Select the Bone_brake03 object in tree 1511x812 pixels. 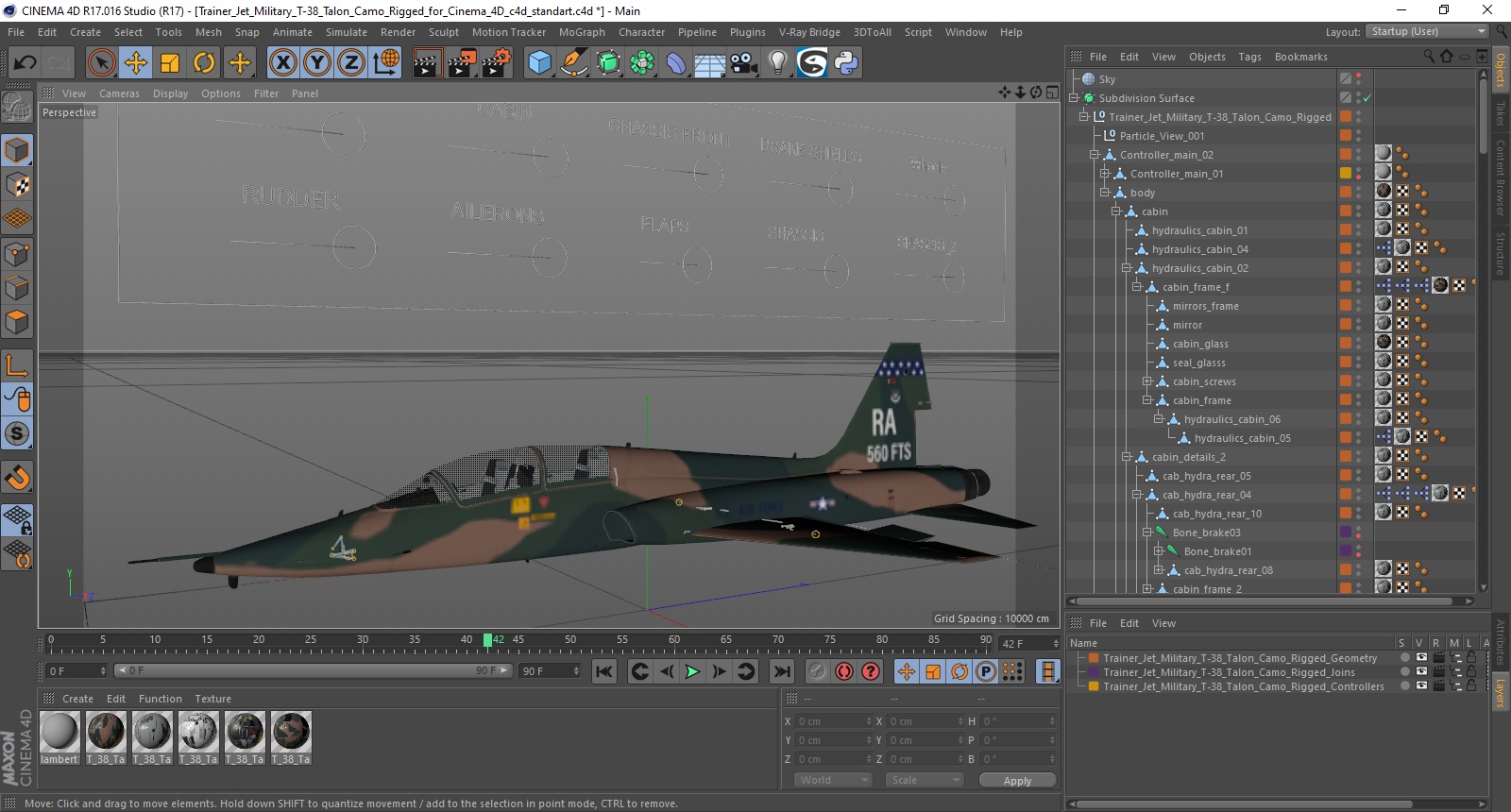1206,533
